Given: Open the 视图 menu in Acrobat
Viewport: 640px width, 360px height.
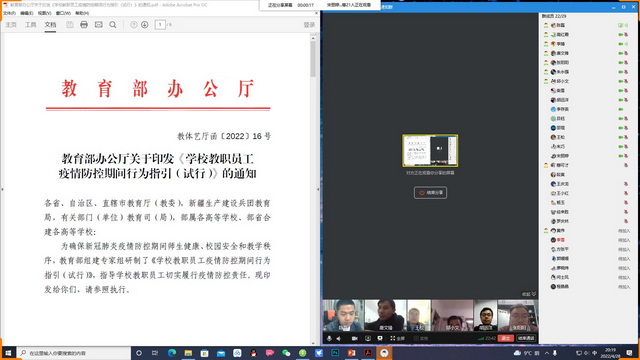Looking at the screenshot, I should [x=44, y=13].
